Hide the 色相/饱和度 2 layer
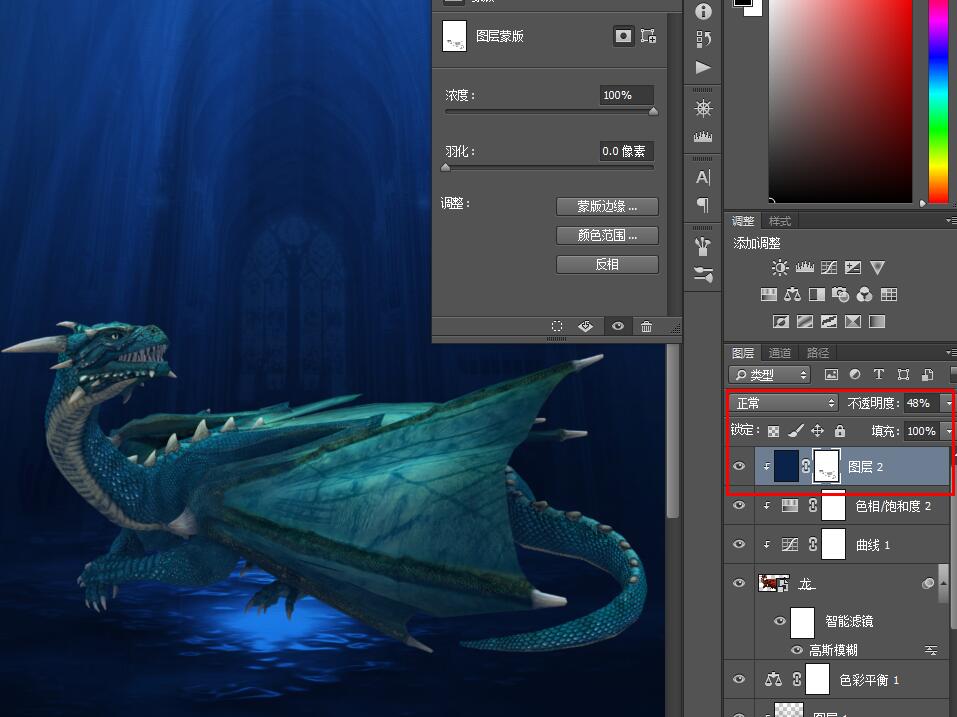The image size is (957, 717). point(739,506)
